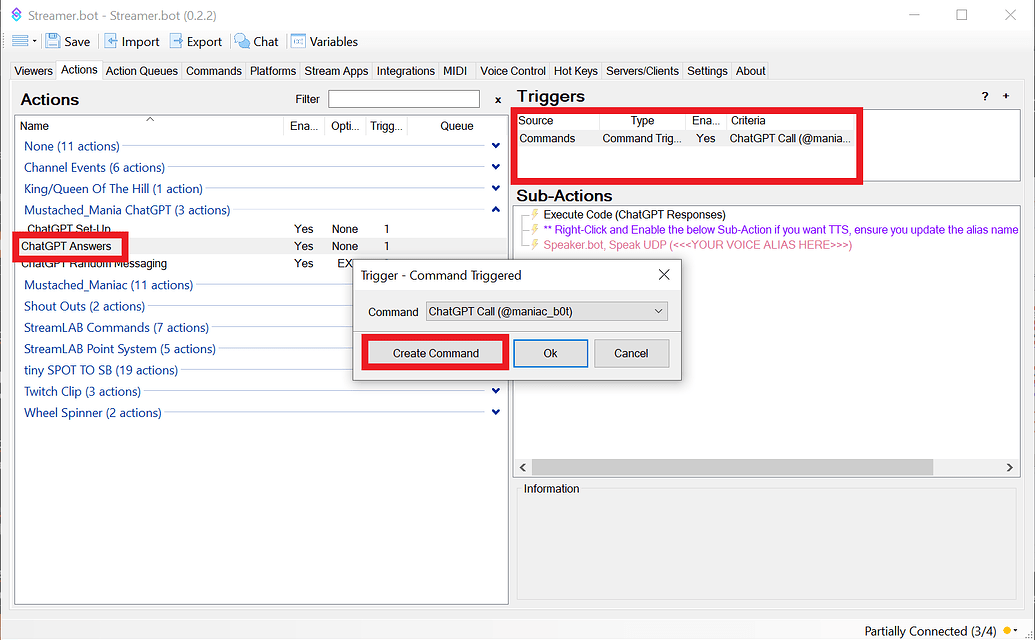Select the Execute Code sub-action
The height and width of the screenshot is (640, 1035).
(634, 215)
